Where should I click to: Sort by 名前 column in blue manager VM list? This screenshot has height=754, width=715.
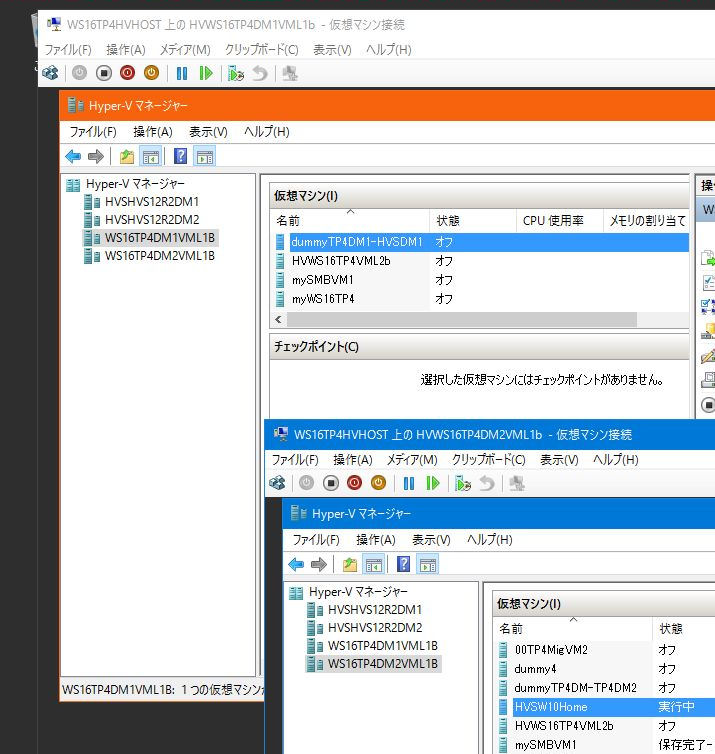[x=573, y=628]
